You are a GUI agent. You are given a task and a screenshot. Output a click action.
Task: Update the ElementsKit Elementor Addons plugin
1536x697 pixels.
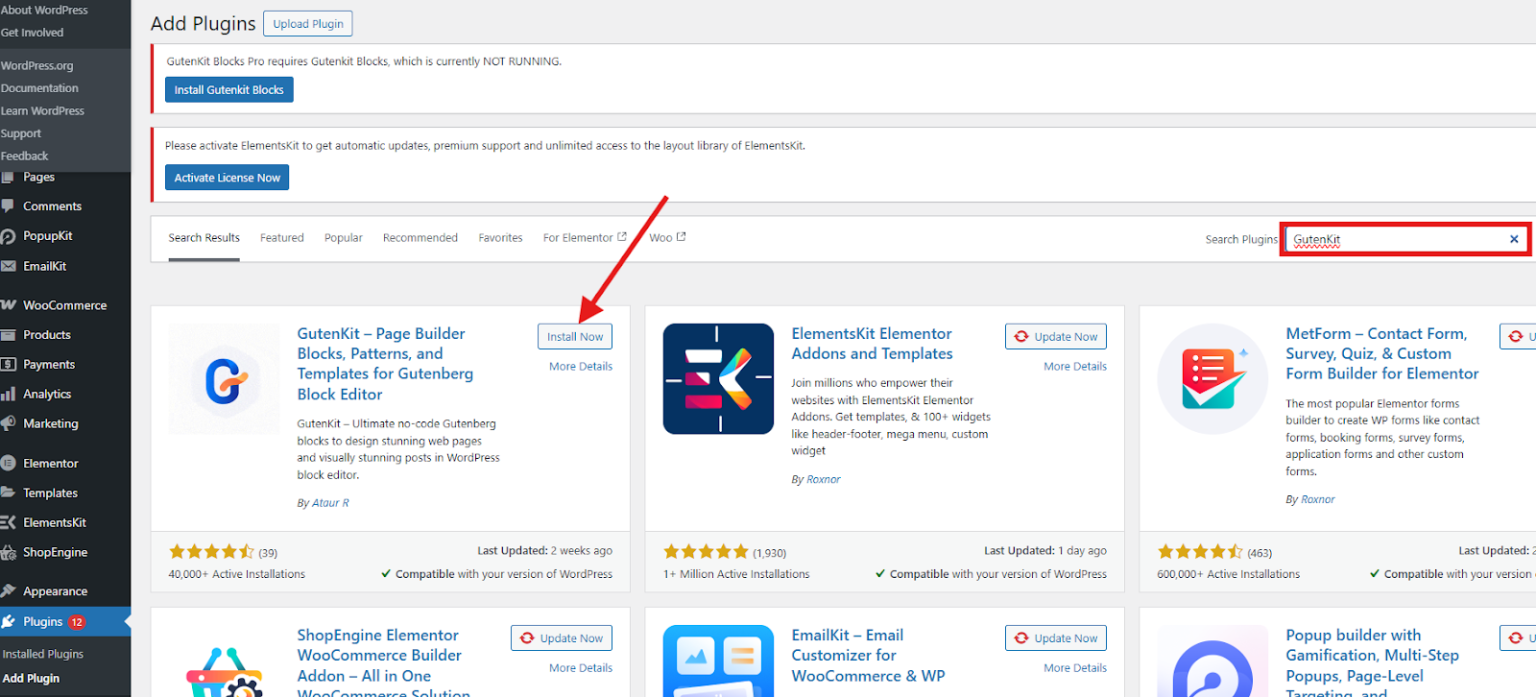[x=1055, y=337]
